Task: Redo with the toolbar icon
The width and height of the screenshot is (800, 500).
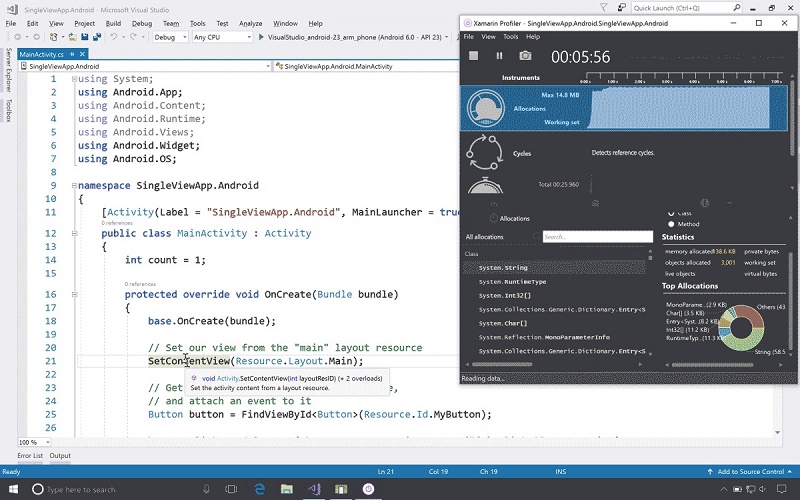Action: coord(133,37)
